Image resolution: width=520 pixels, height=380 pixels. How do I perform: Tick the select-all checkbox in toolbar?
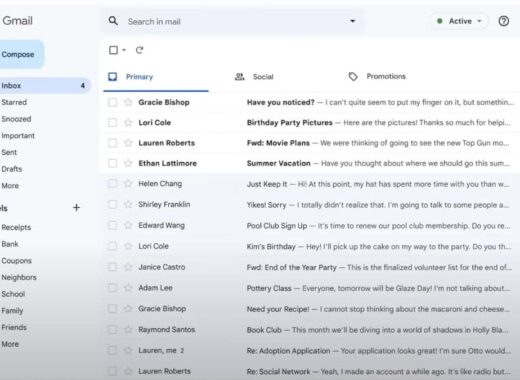(x=113, y=50)
